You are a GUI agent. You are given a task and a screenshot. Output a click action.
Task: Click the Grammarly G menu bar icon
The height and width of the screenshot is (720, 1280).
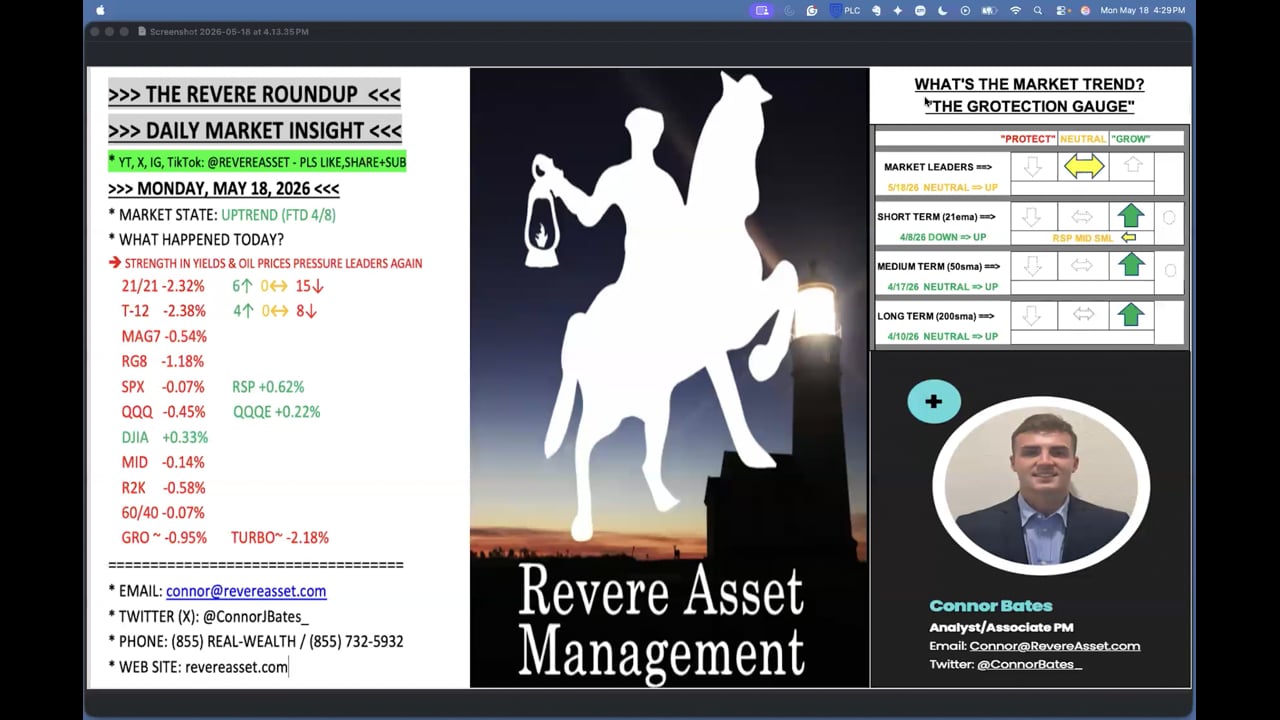(x=812, y=10)
